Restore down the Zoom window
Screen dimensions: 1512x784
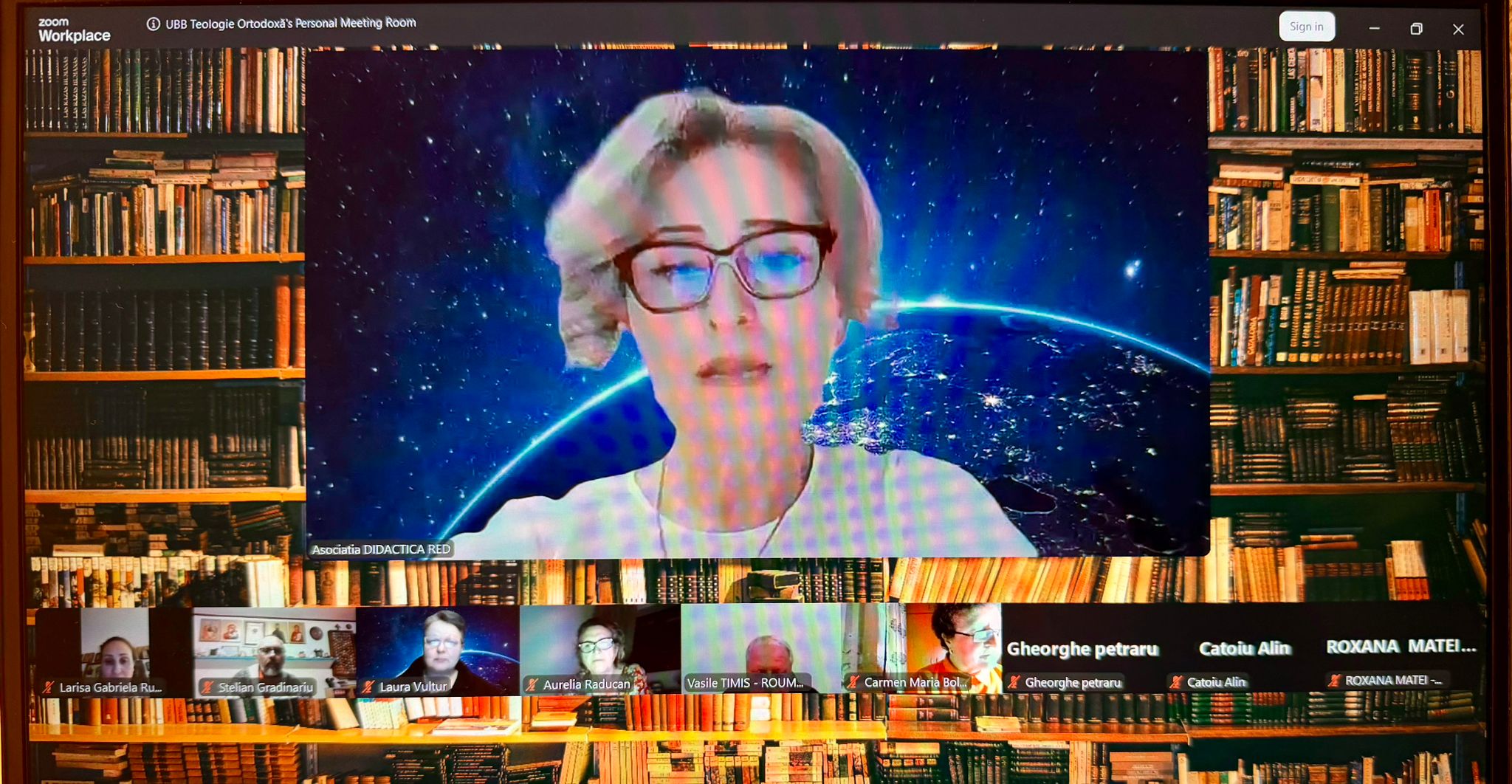tap(1416, 29)
